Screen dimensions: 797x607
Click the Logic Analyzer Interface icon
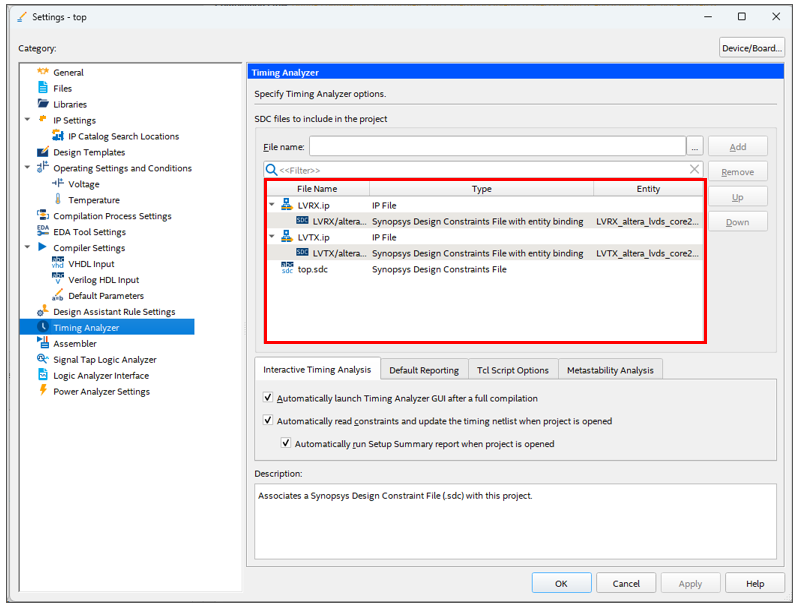point(43,375)
